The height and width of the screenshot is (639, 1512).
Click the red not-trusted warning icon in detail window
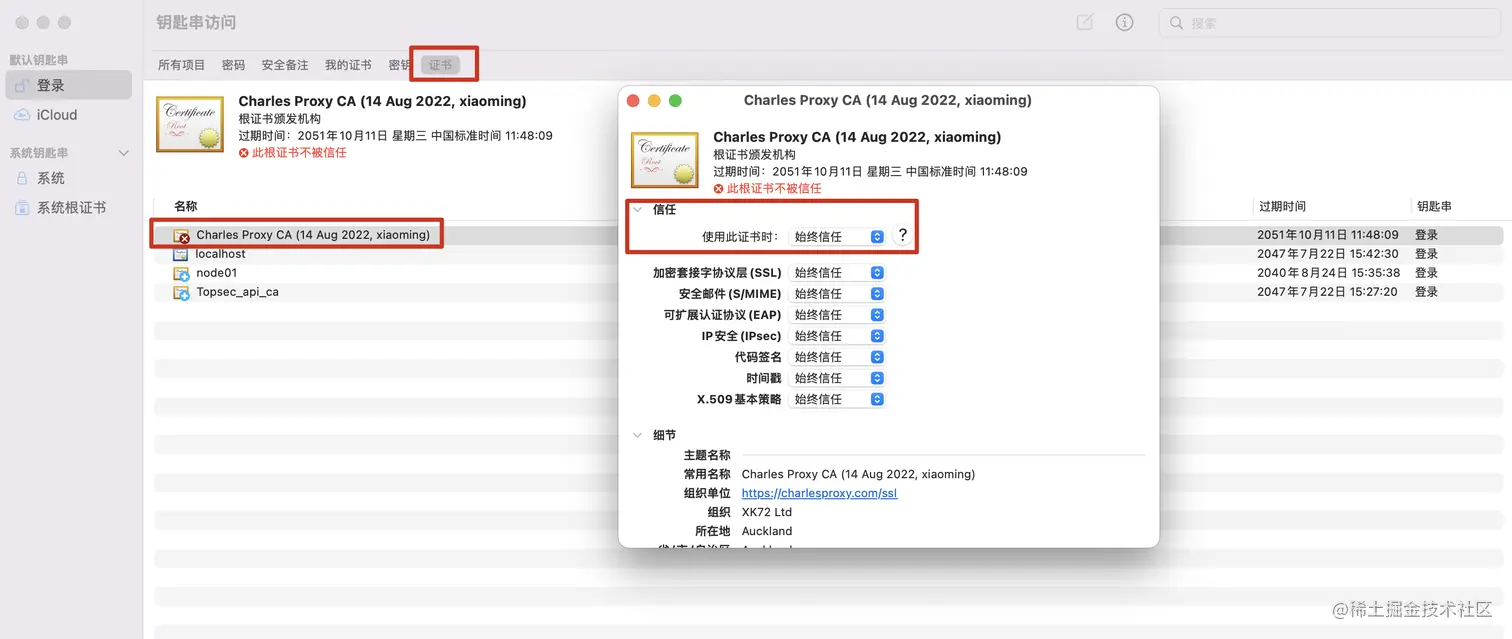(719, 188)
